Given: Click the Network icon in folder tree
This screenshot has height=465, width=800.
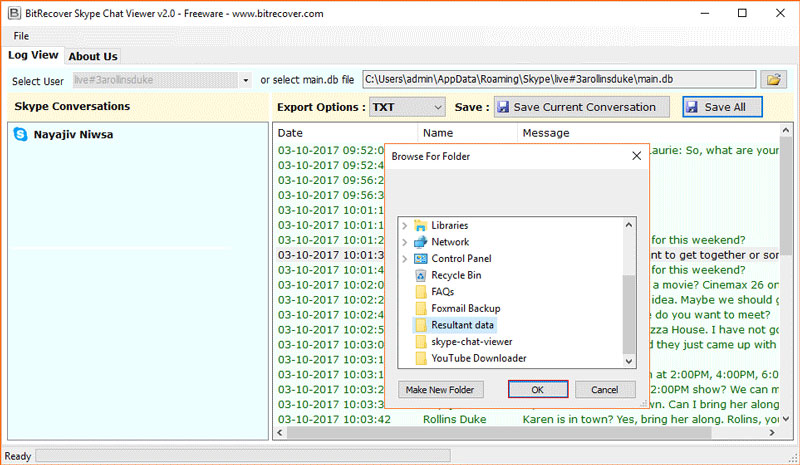Looking at the screenshot, I should [x=420, y=242].
